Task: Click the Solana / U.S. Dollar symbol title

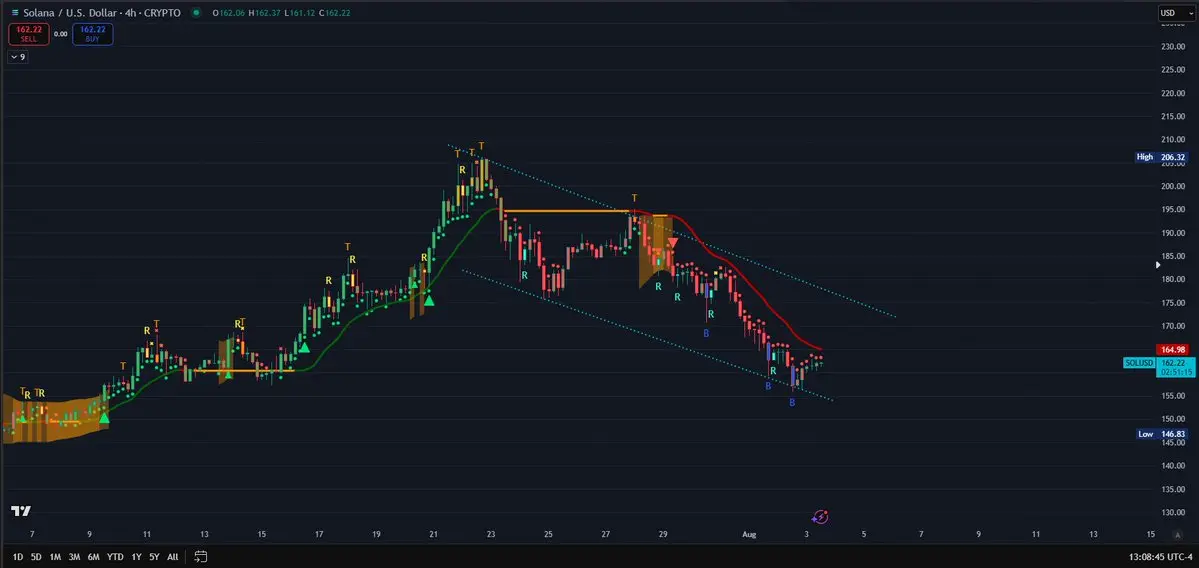Action: (x=101, y=13)
